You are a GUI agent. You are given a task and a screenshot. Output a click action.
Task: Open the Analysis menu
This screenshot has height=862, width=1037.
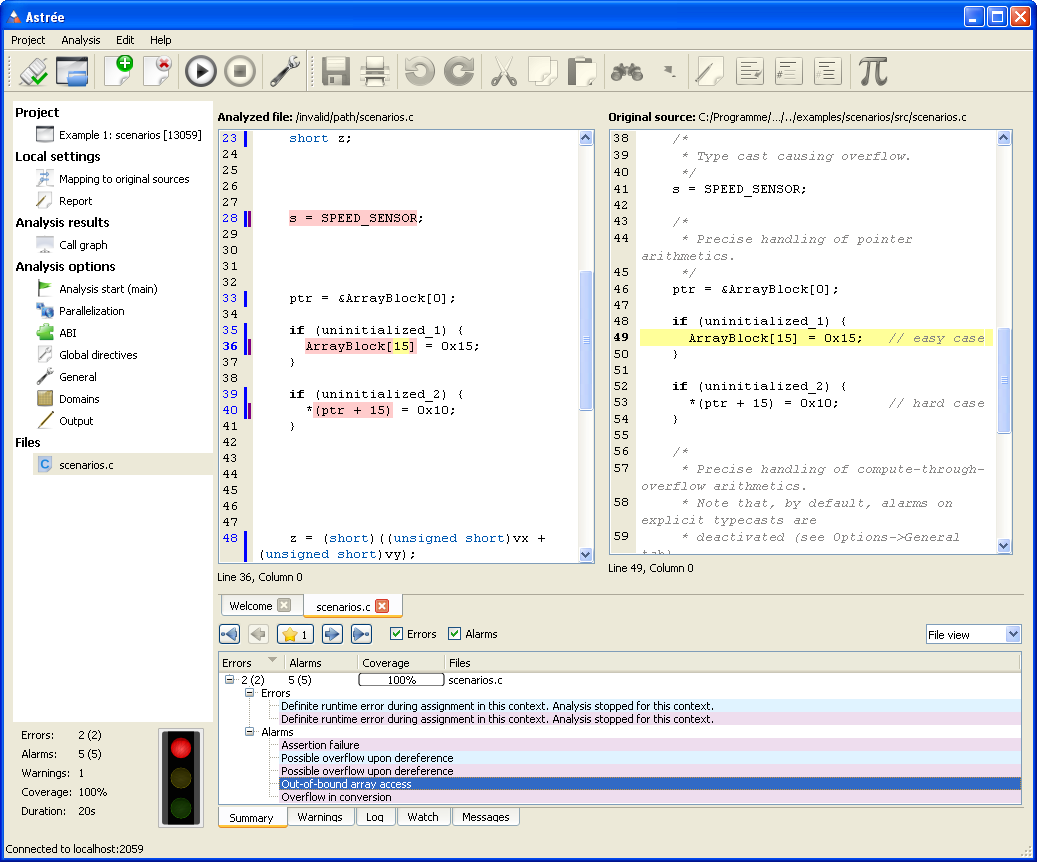81,40
